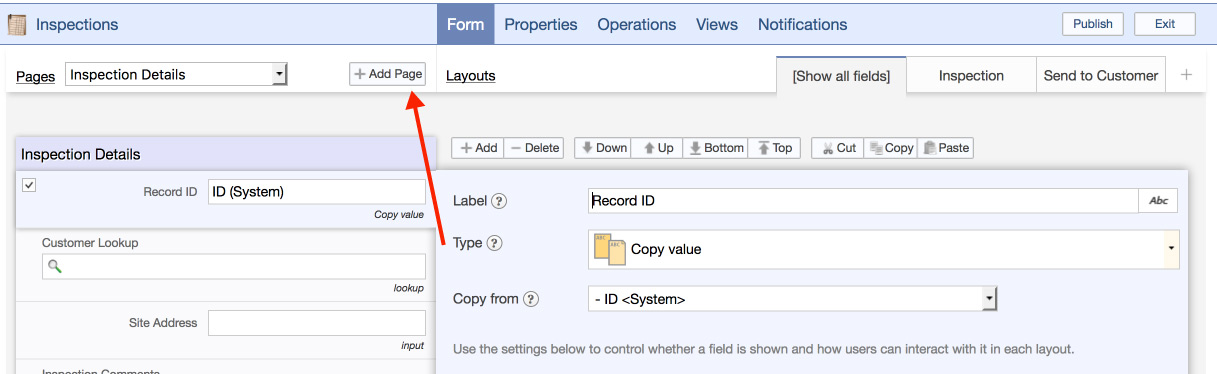Copy the selected field
1217x374 pixels.
coord(890,148)
